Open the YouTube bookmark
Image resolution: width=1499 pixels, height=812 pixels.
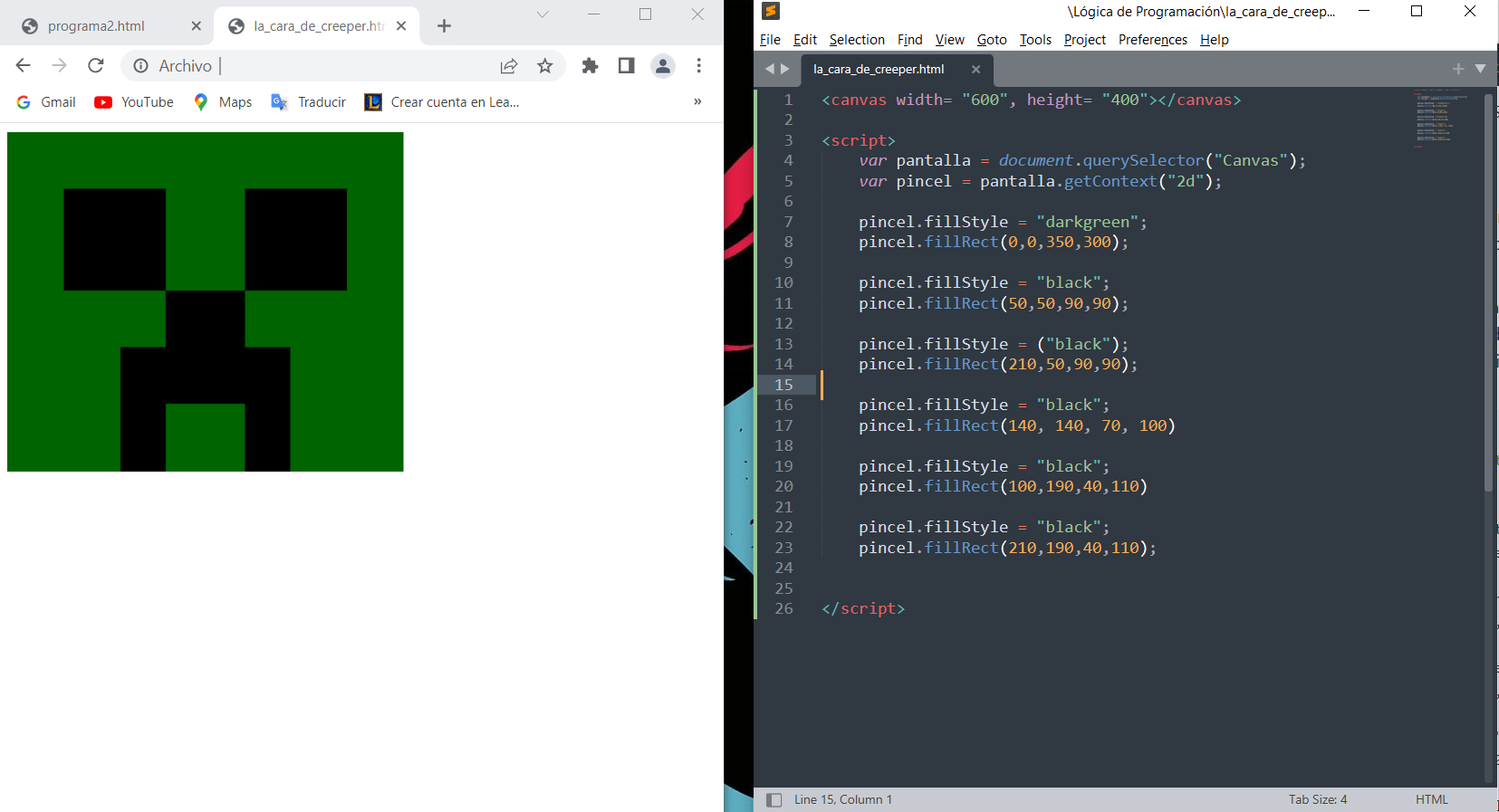pyautogui.click(x=134, y=102)
